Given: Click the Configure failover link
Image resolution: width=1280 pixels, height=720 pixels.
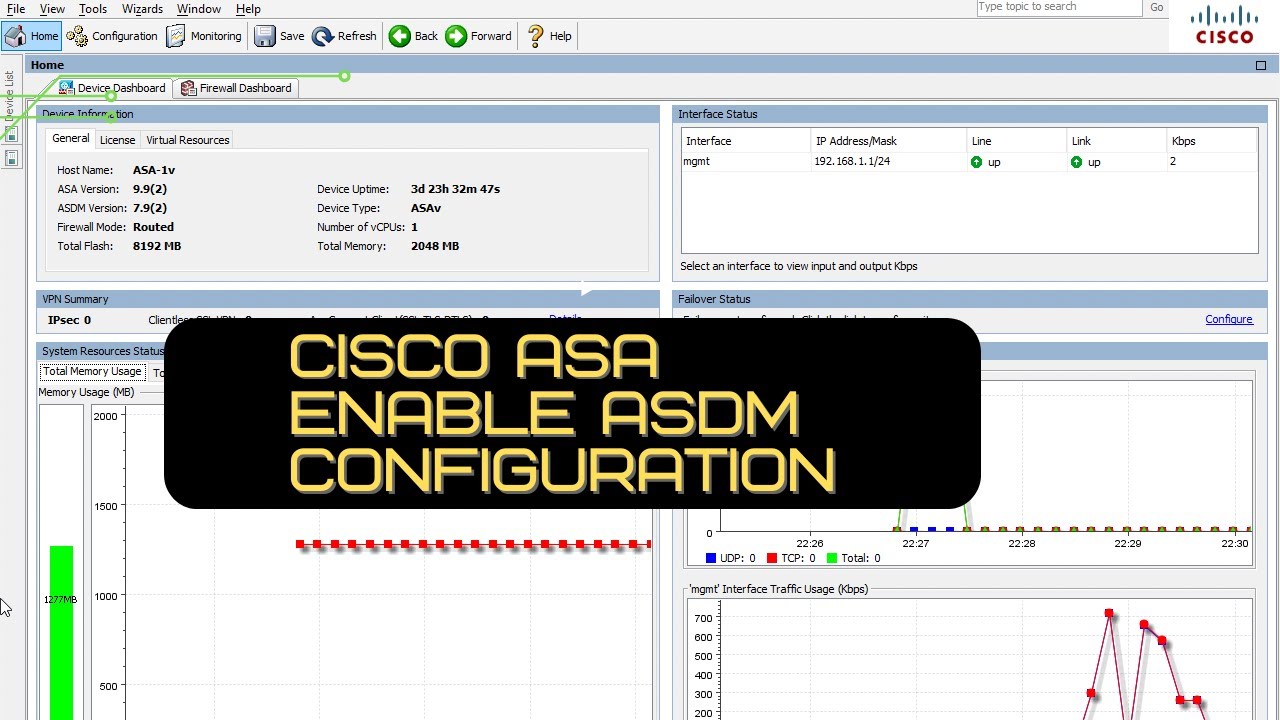Looking at the screenshot, I should [x=1229, y=319].
